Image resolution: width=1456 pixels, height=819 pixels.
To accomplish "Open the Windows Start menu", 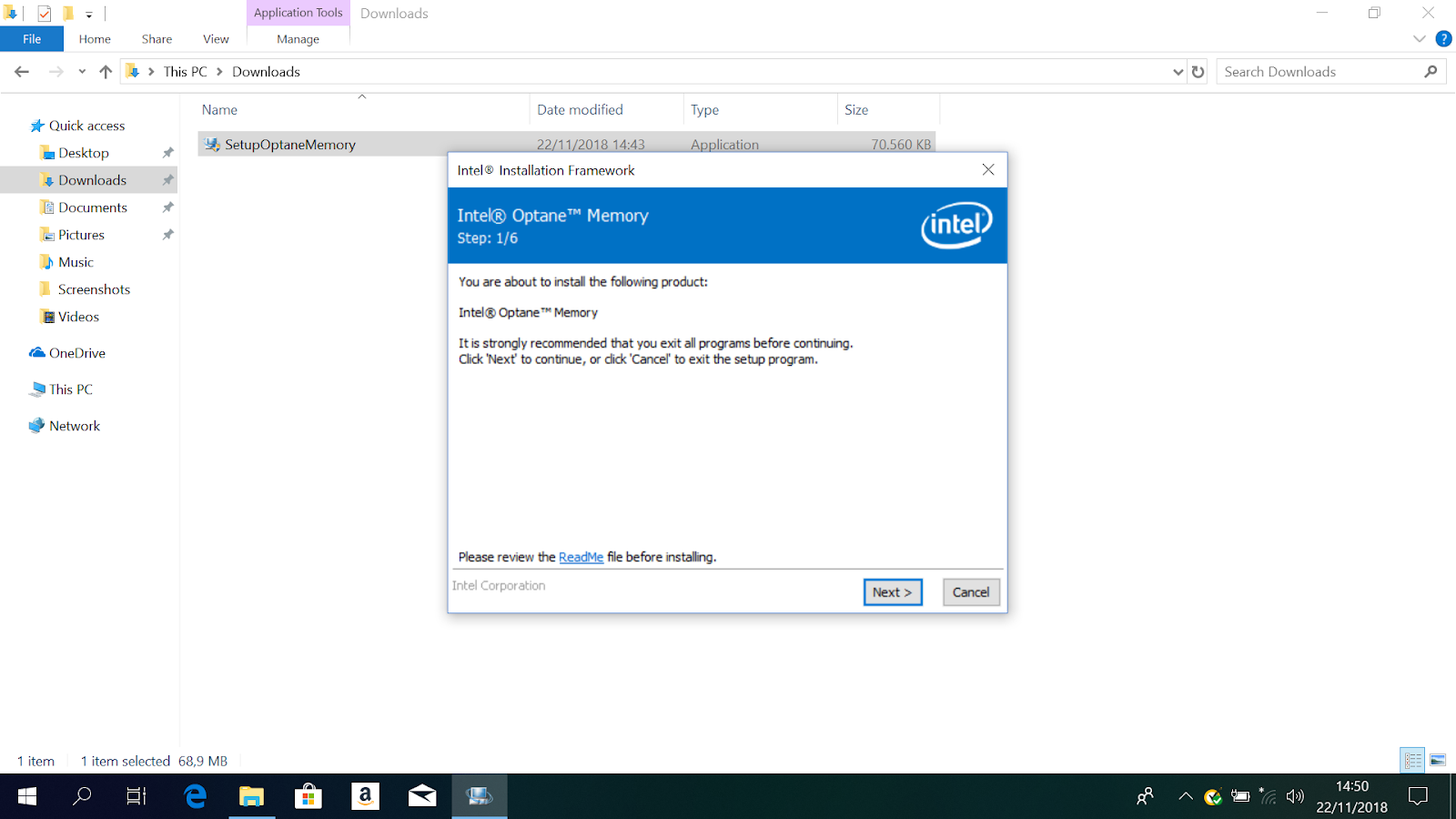I will click(x=27, y=797).
